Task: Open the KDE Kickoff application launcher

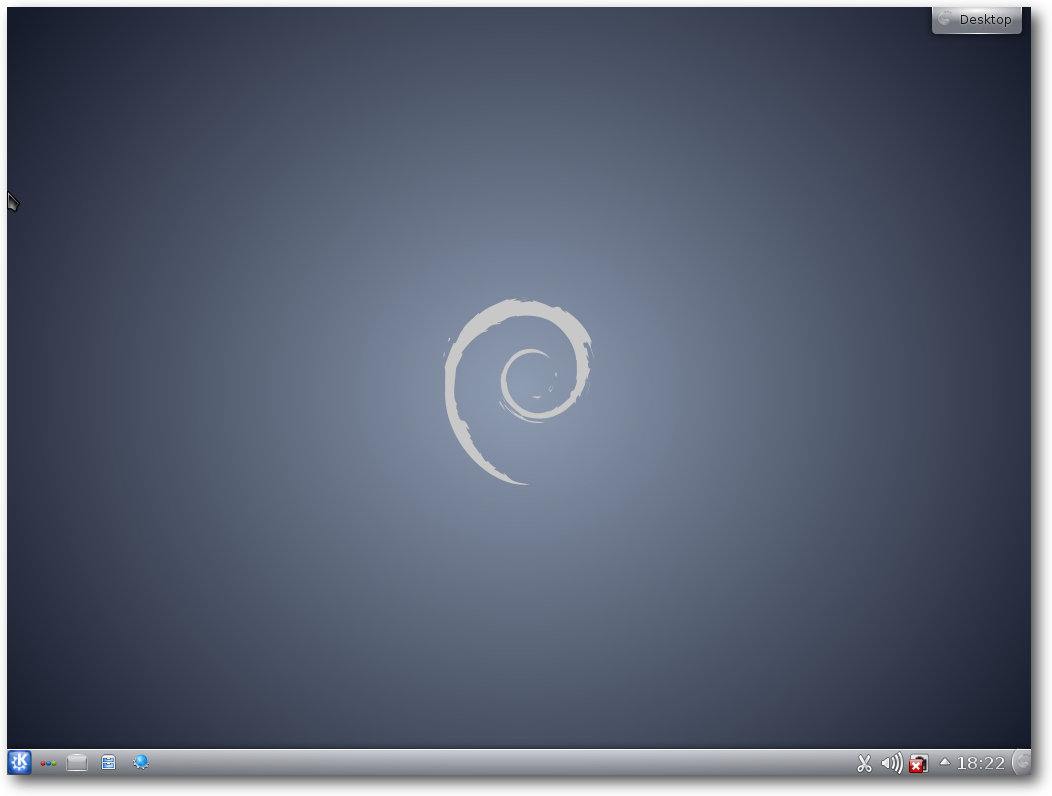Action: [19, 762]
